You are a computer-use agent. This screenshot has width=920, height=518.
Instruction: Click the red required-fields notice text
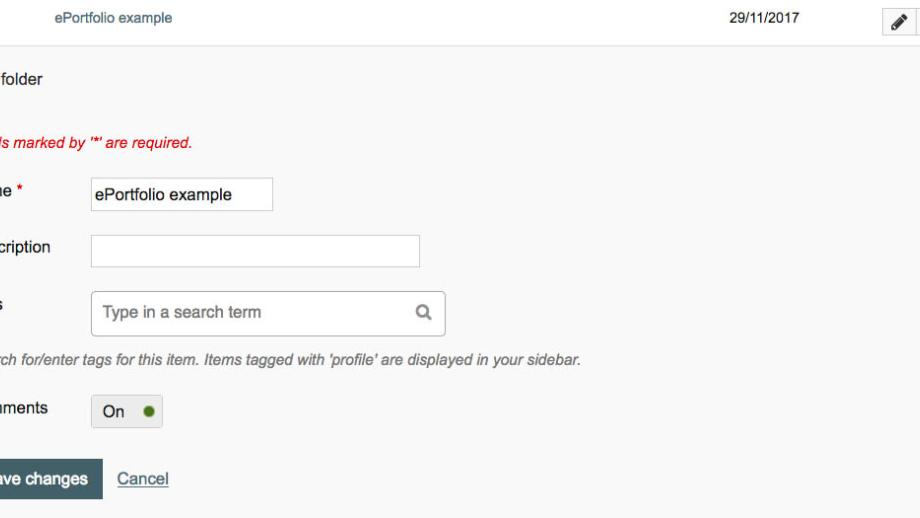tap(96, 143)
